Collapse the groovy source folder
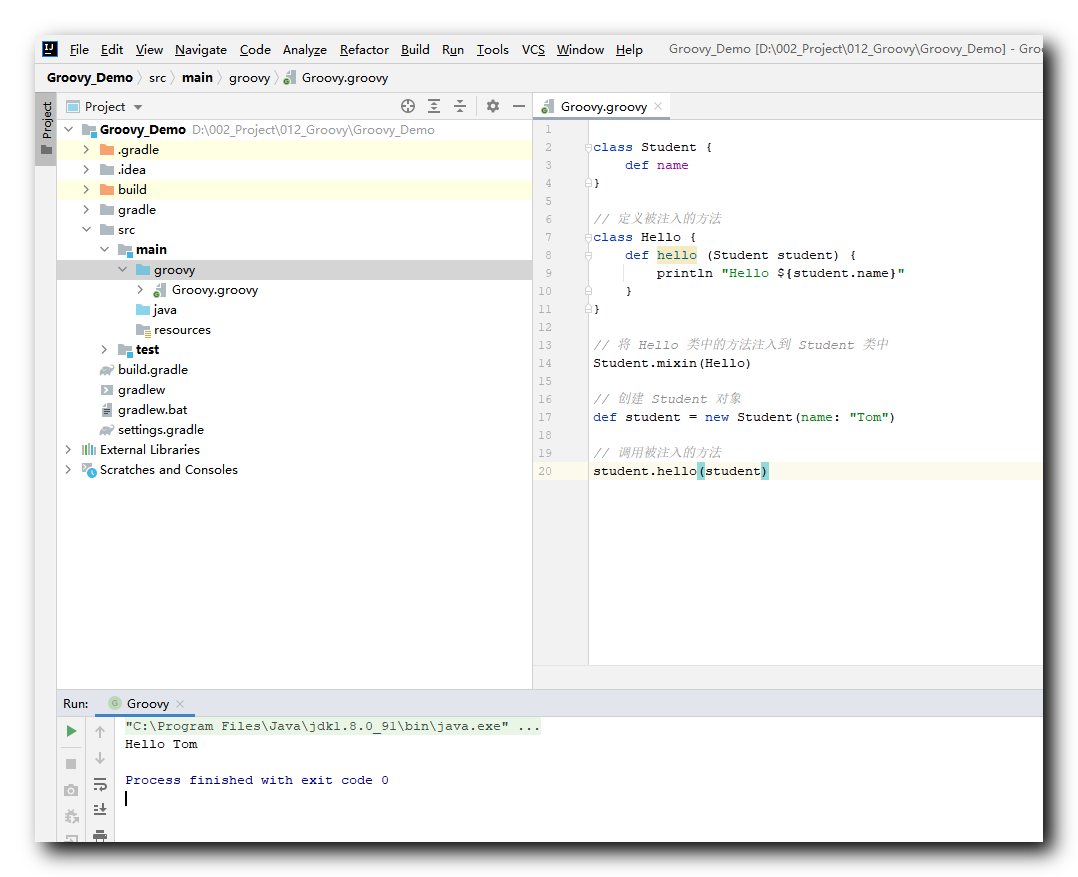Viewport: 1078px width, 877px height. tap(122, 269)
